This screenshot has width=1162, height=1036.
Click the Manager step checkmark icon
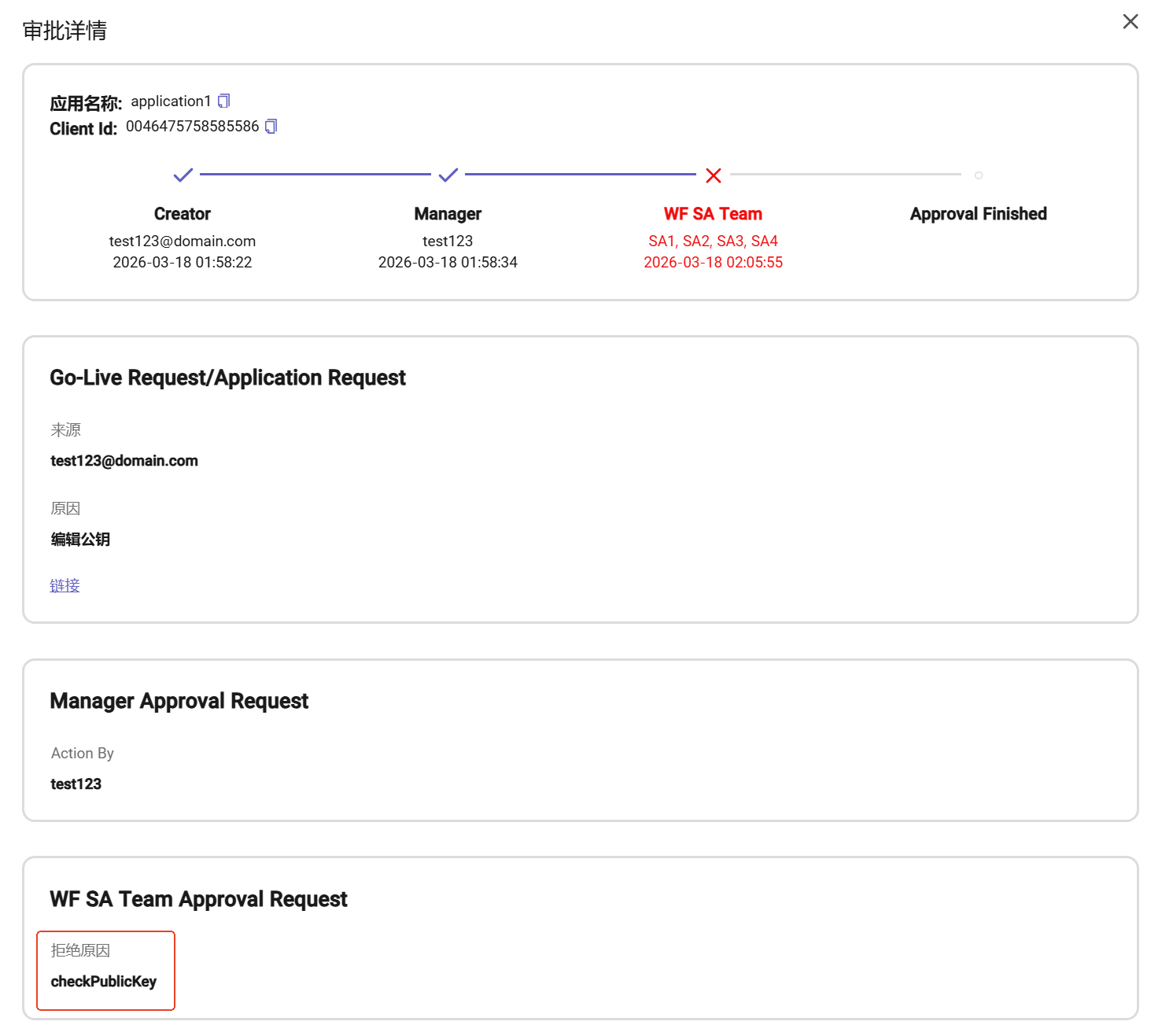click(448, 175)
